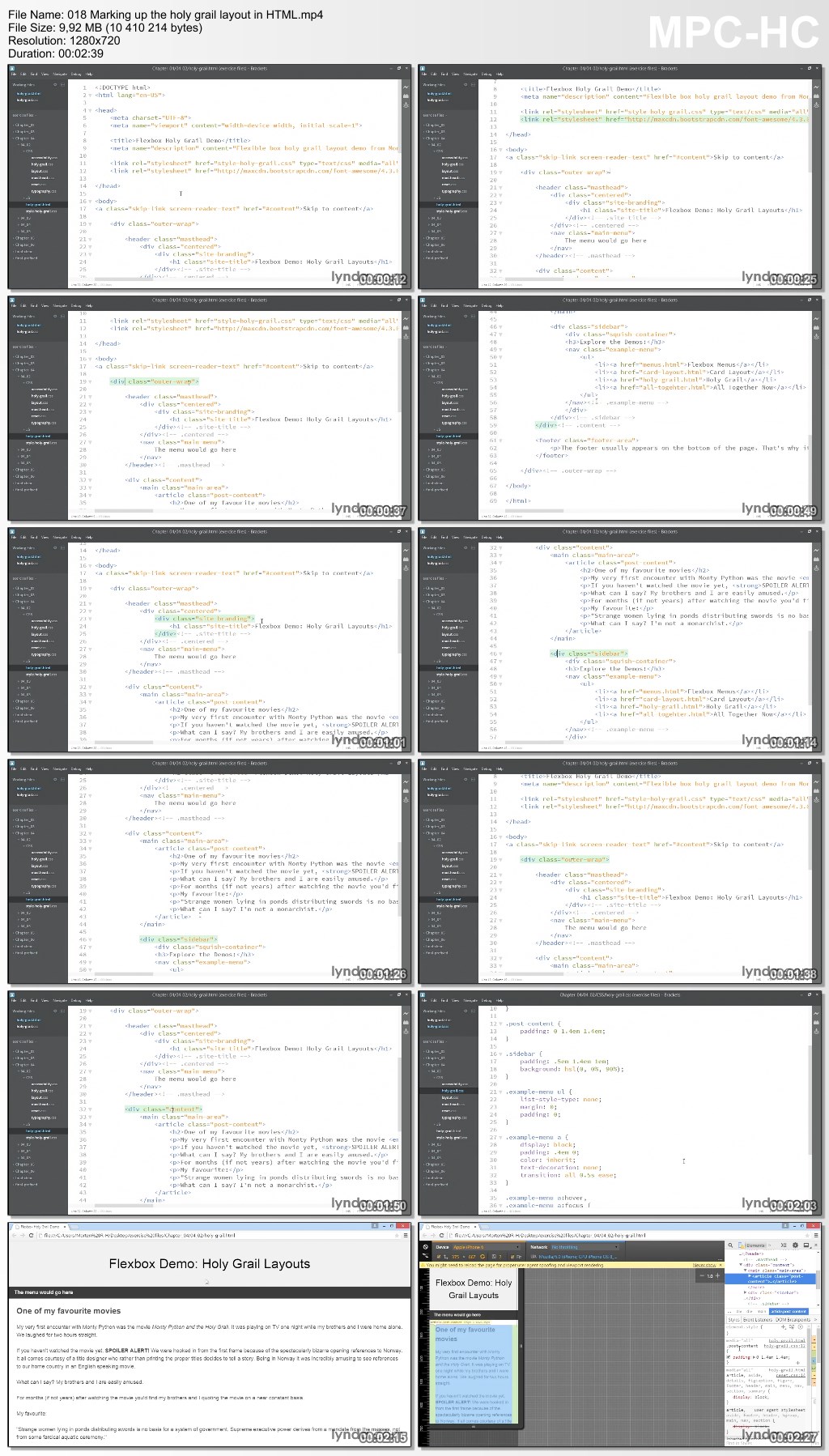This screenshot has width=829, height=1456.
Task: Click Chrome hamburger menu icon in 00:02:27 thumbnail
Action: coord(816,1236)
